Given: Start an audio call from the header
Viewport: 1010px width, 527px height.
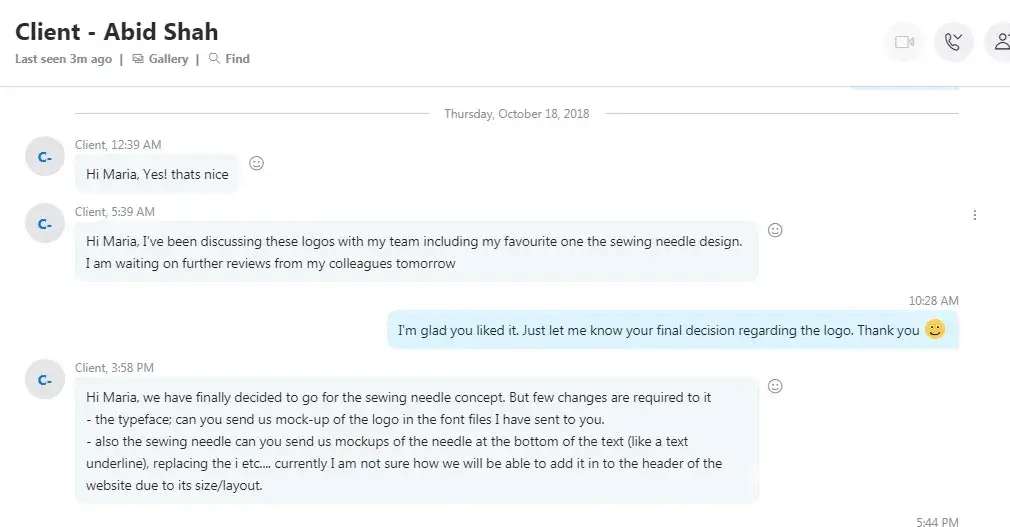Looking at the screenshot, I should point(953,42).
